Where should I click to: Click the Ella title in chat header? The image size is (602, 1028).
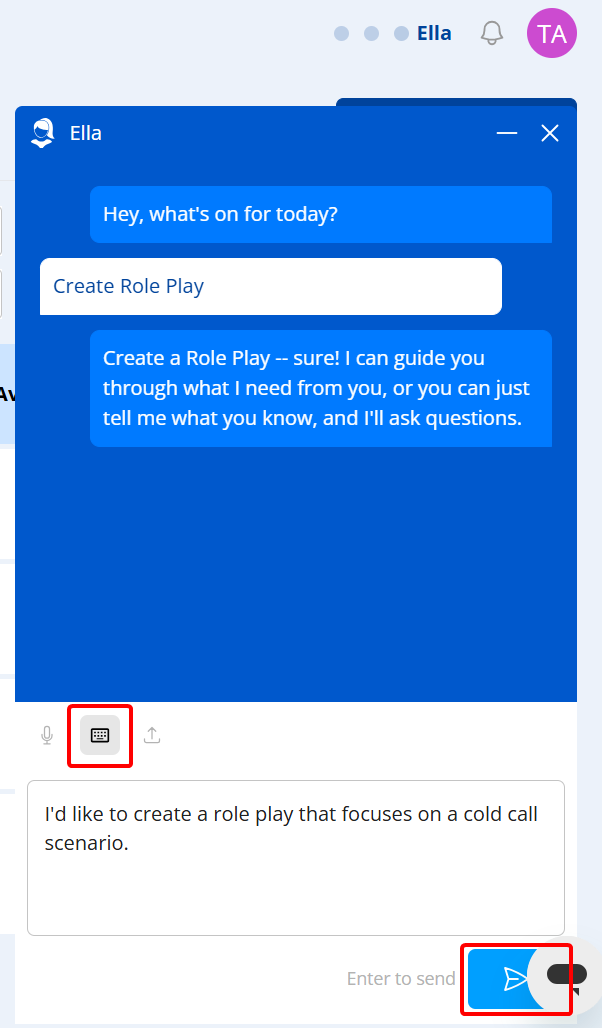pos(86,133)
